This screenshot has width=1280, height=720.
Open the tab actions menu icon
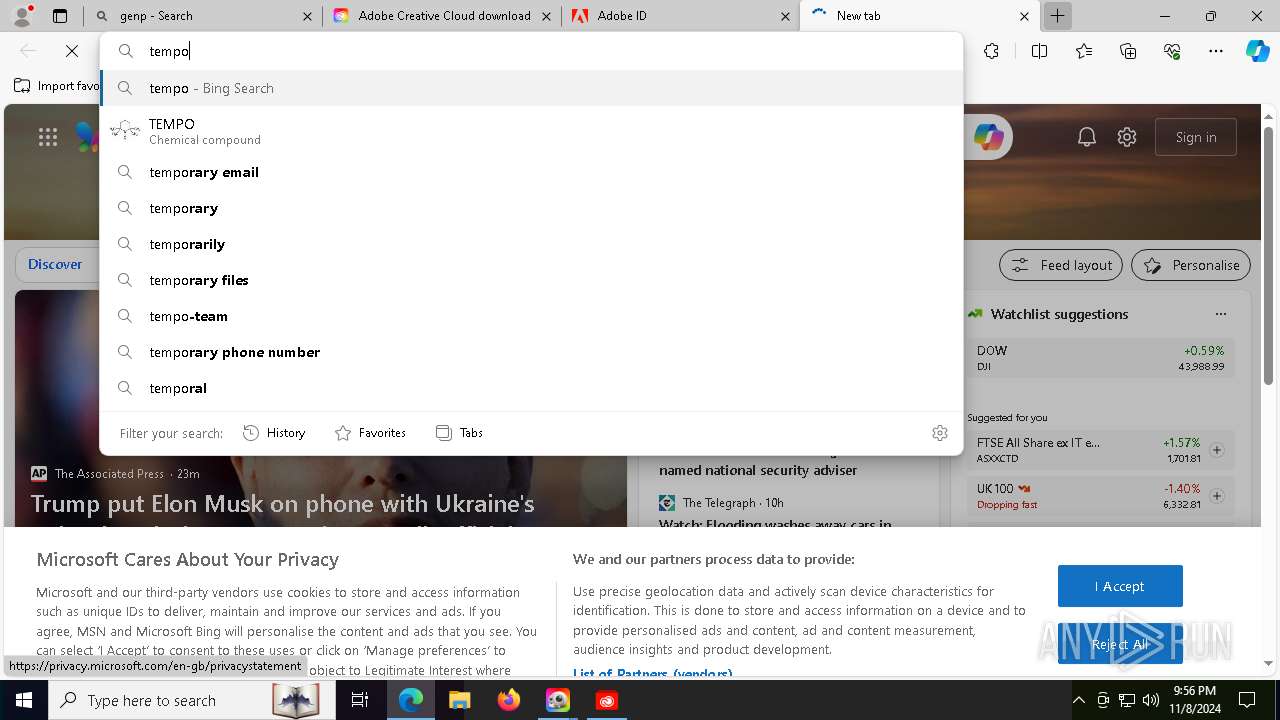[x=60, y=16]
